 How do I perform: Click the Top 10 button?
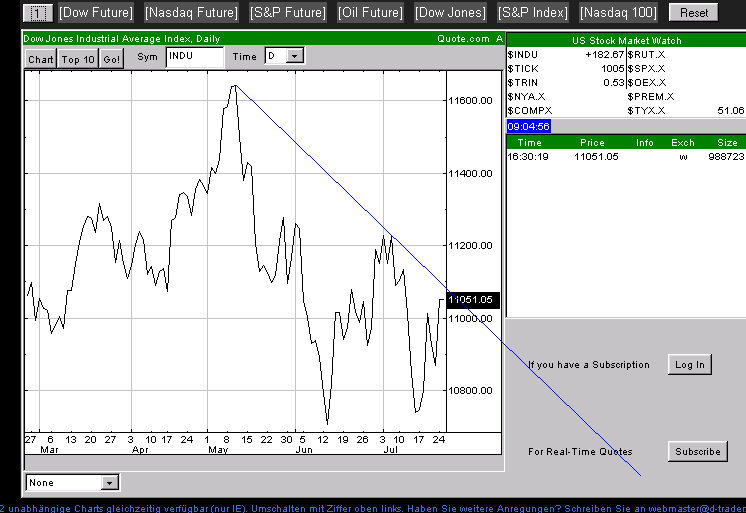(77, 59)
